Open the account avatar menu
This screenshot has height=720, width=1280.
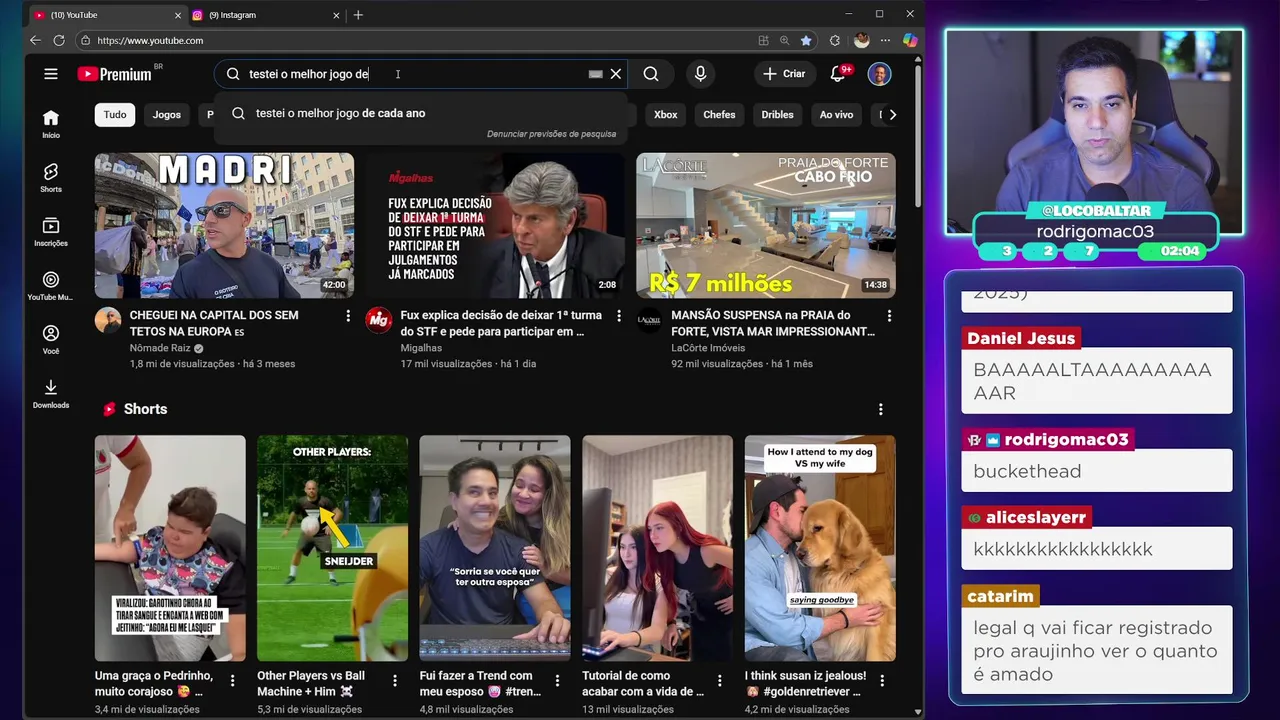pyautogui.click(x=879, y=74)
